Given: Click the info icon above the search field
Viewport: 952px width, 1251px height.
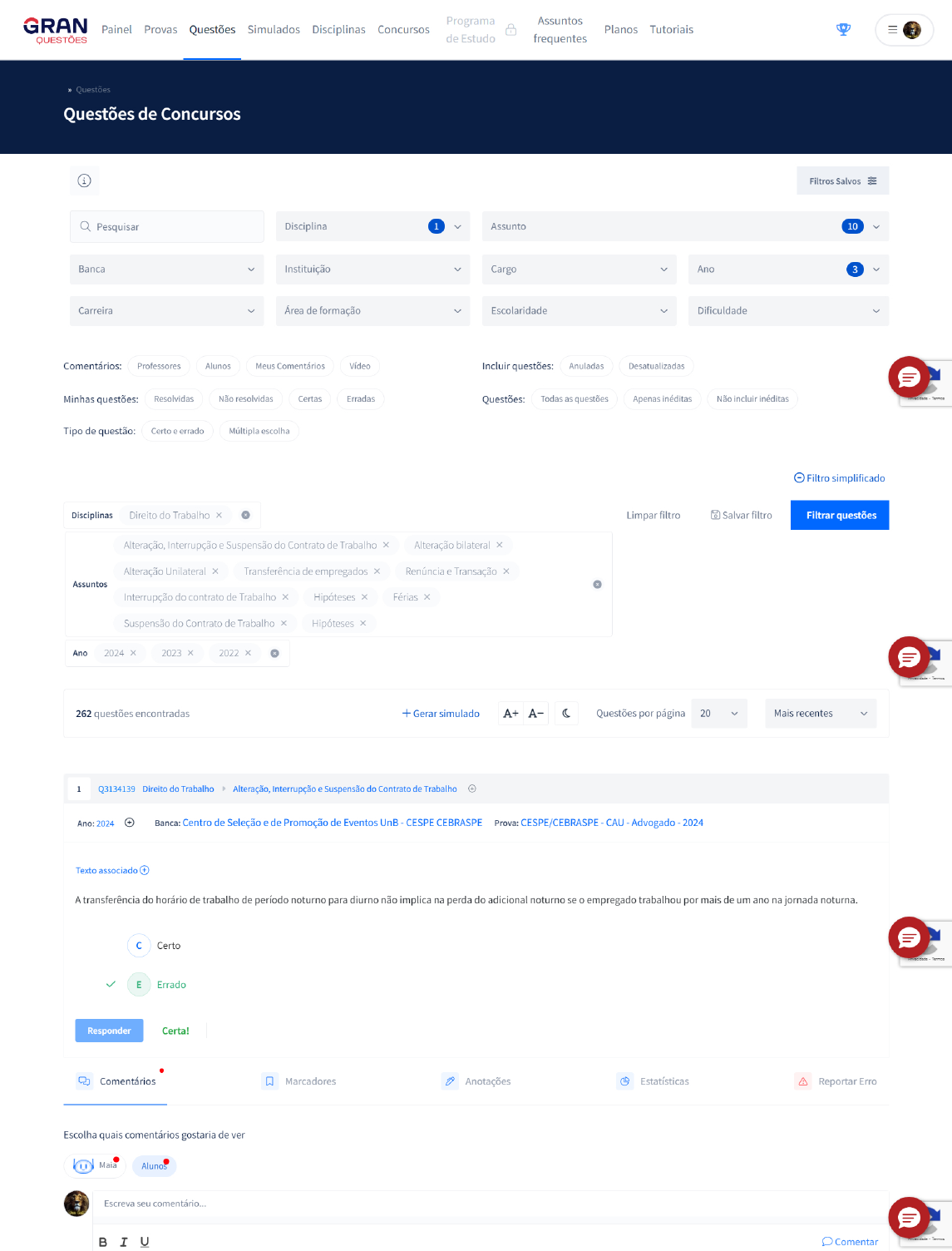Looking at the screenshot, I should tap(84, 180).
